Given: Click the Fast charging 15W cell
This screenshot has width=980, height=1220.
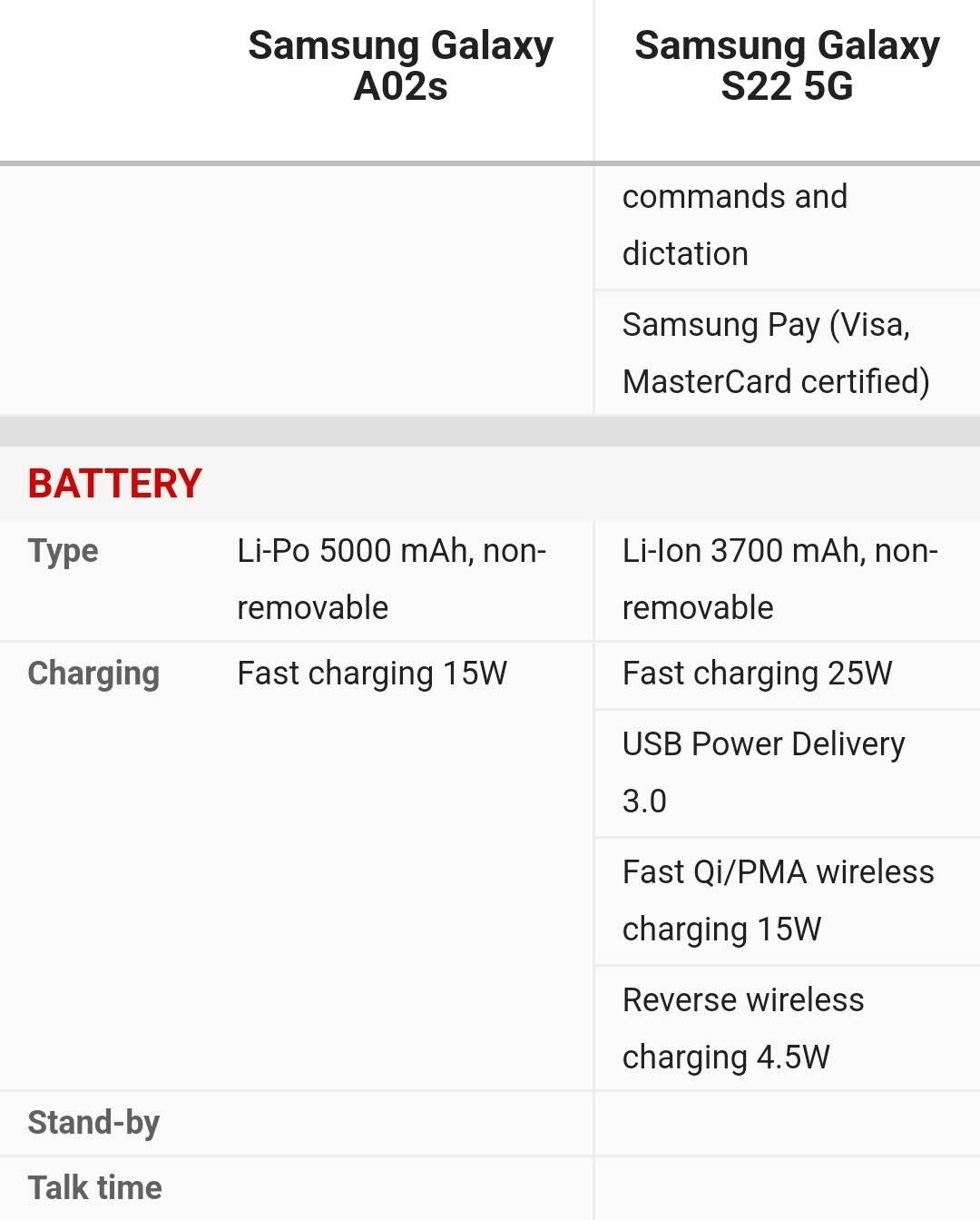Looking at the screenshot, I should tap(372, 674).
